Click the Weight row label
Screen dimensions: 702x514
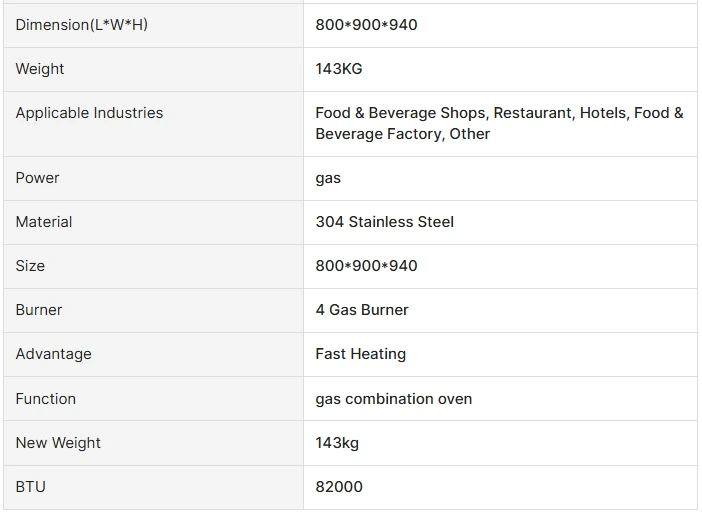tap(40, 69)
